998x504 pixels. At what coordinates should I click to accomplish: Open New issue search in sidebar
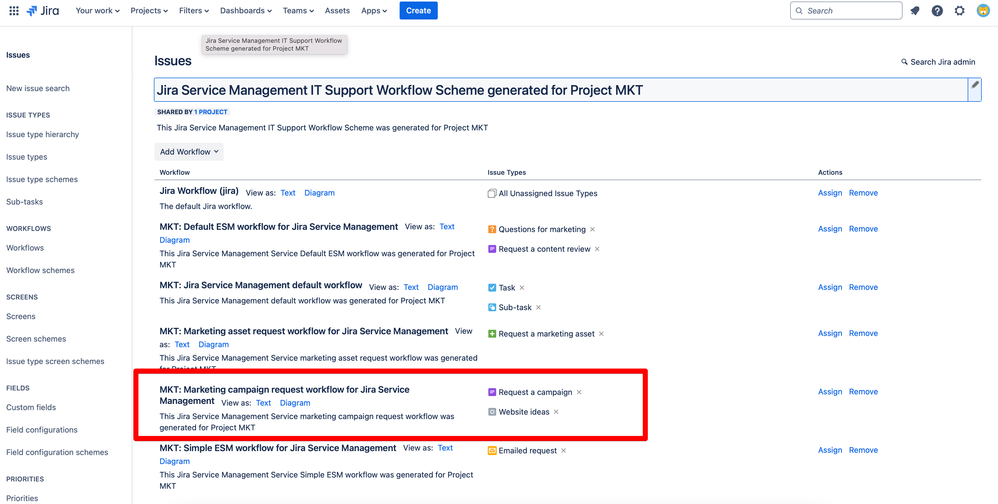(x=38, y=88)
